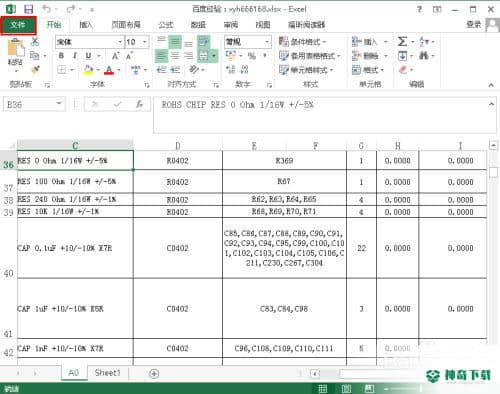Click the Find & Select binoculars icon
This screenshot has width=500, height=394.
[424, 55]
